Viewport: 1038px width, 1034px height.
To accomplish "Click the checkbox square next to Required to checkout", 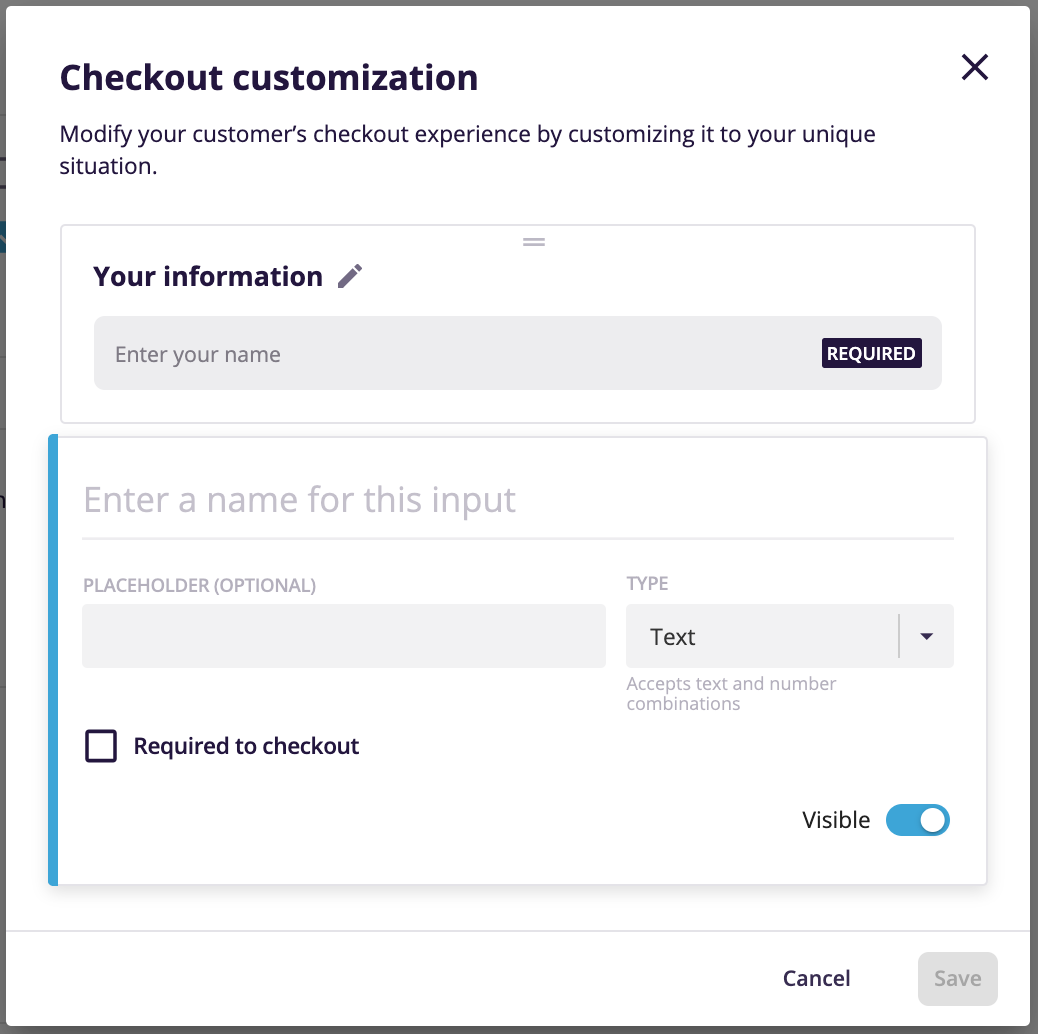I will tap(100, 746).
